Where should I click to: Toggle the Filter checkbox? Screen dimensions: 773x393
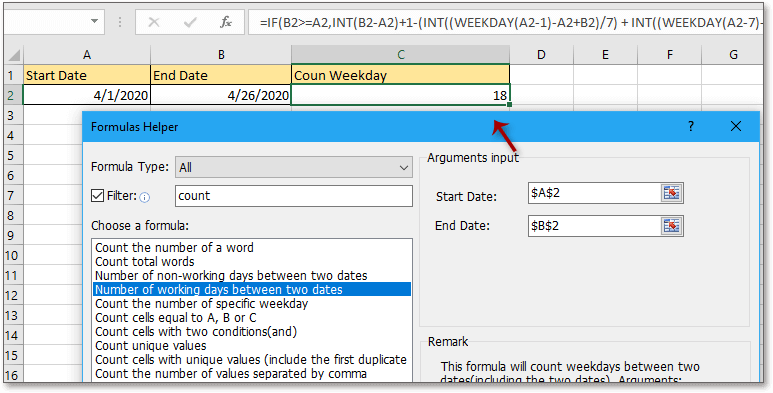point(98,196)
